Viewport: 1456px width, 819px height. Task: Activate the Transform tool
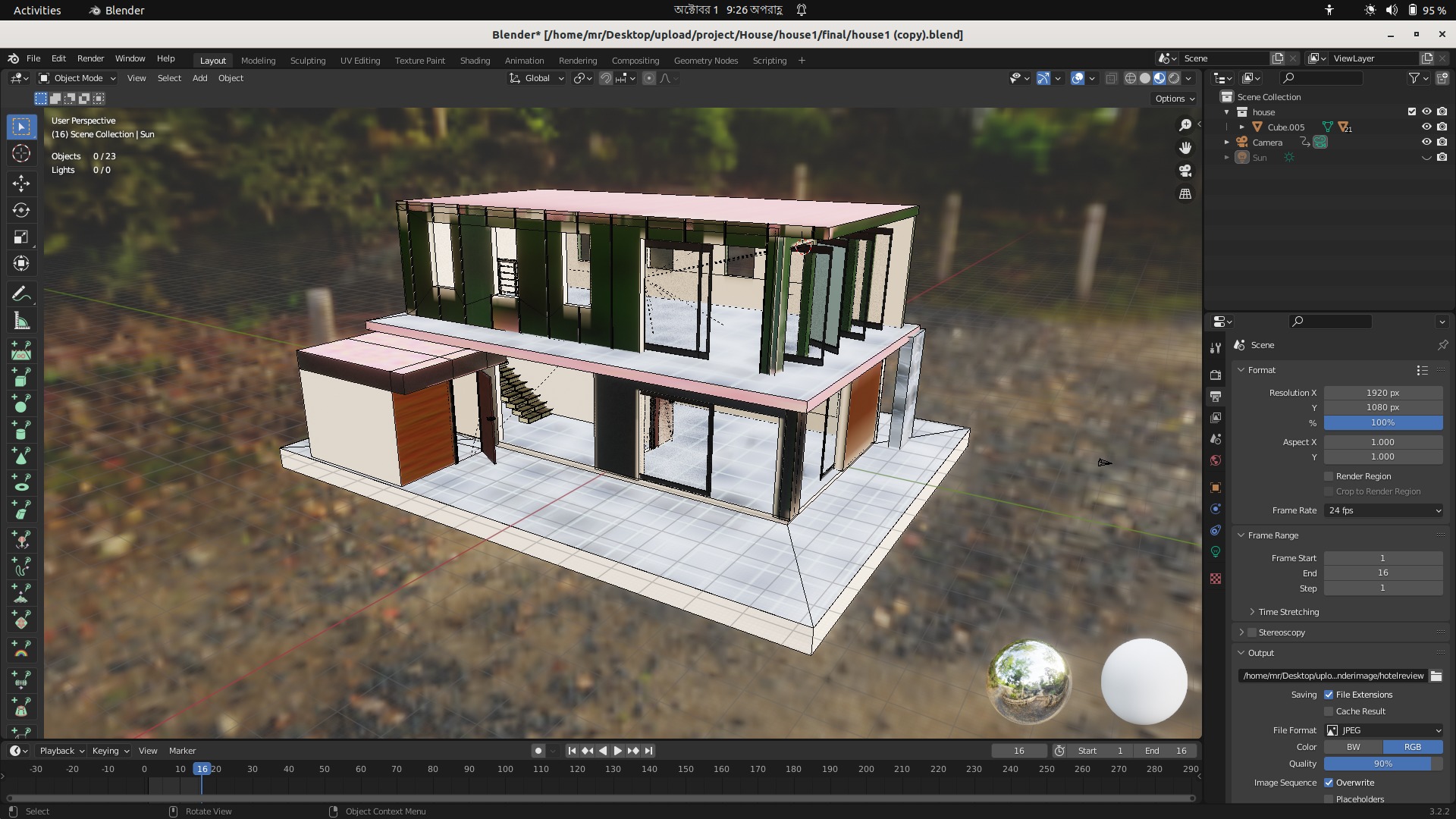coord(21,263)
